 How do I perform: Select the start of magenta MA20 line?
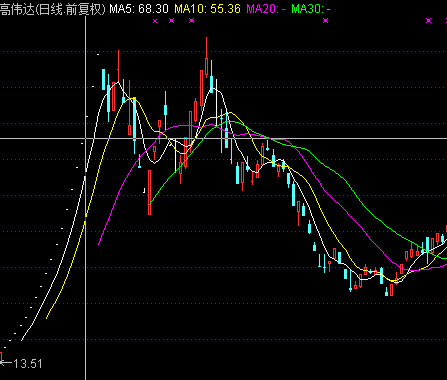[99, 244]
